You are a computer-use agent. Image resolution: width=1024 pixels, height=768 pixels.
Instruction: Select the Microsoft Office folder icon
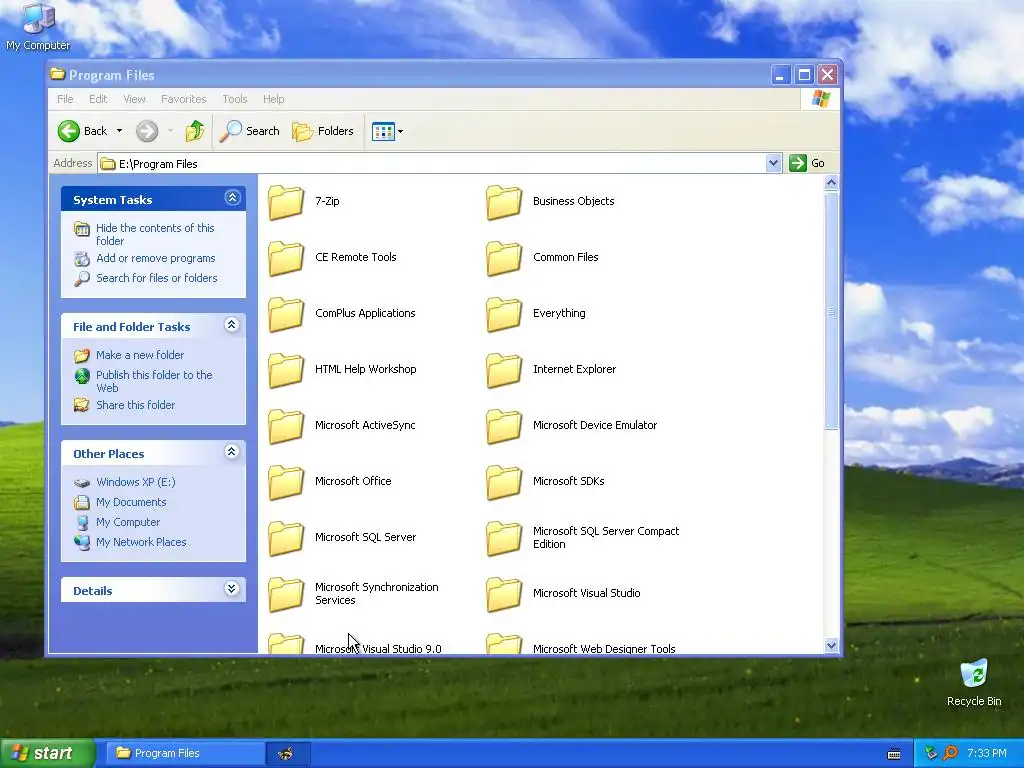(286, 481)
